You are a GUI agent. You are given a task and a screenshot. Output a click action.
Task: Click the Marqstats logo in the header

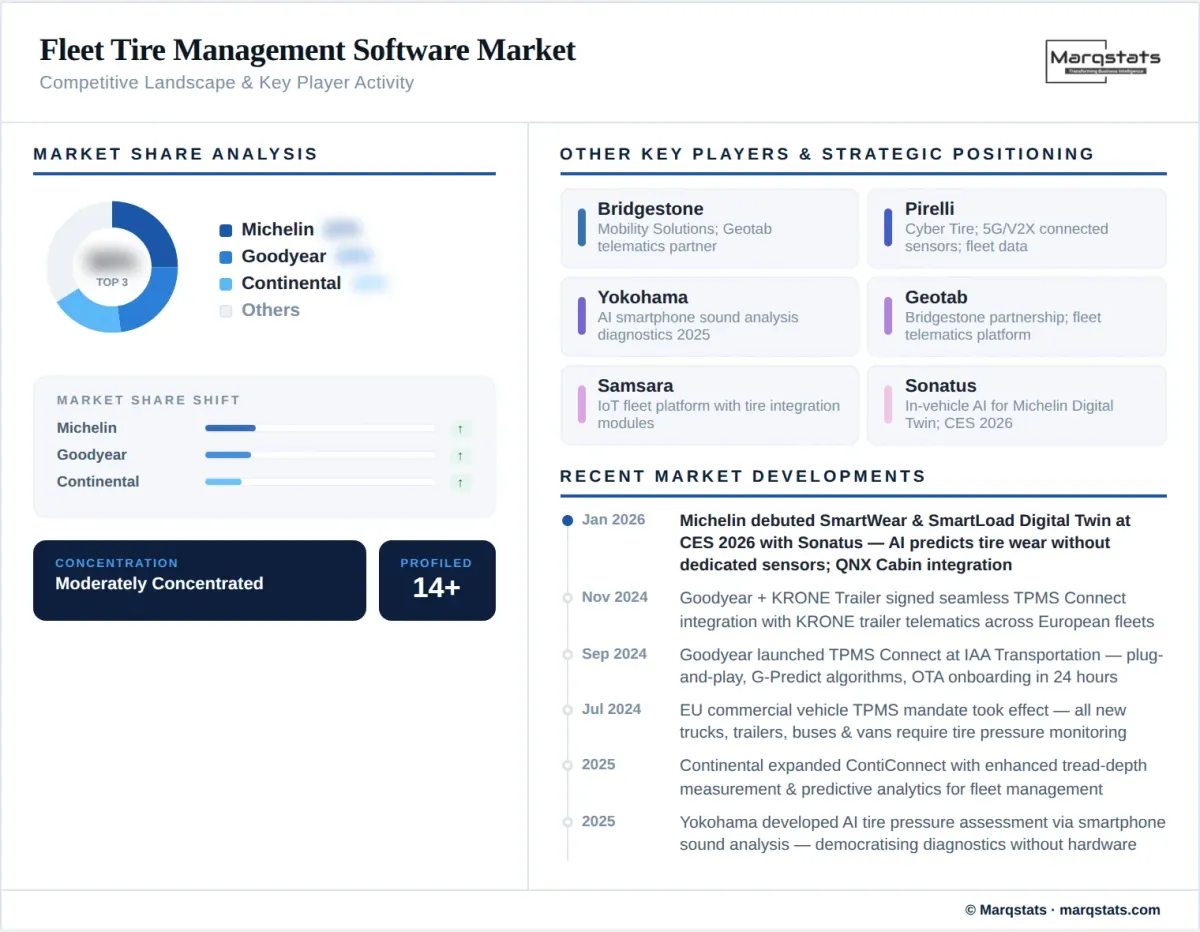point(1103,62)
